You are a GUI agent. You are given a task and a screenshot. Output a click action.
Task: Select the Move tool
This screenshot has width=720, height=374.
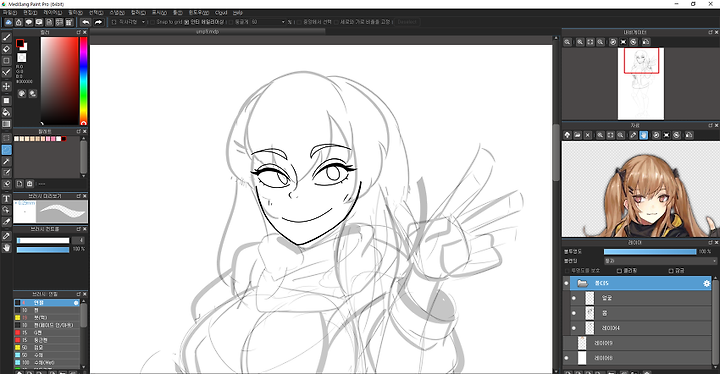(6, 86)
